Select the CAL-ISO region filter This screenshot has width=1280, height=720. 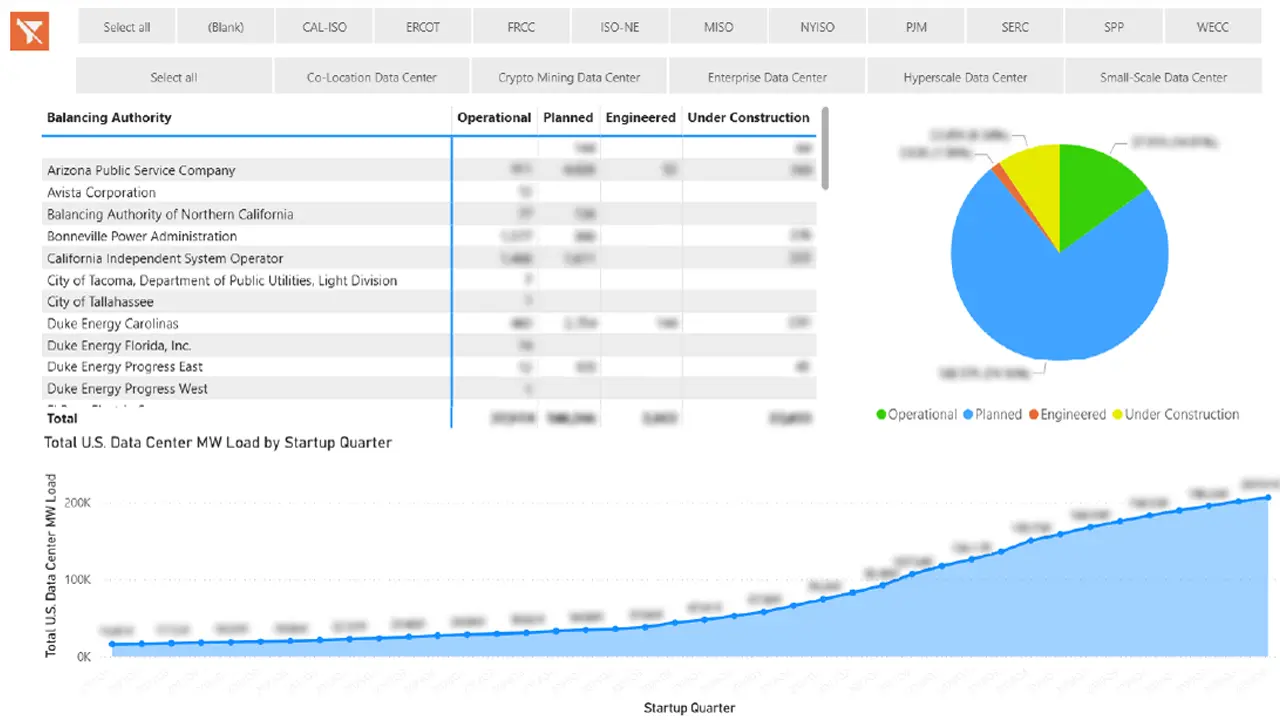click(x=324, y=27)
